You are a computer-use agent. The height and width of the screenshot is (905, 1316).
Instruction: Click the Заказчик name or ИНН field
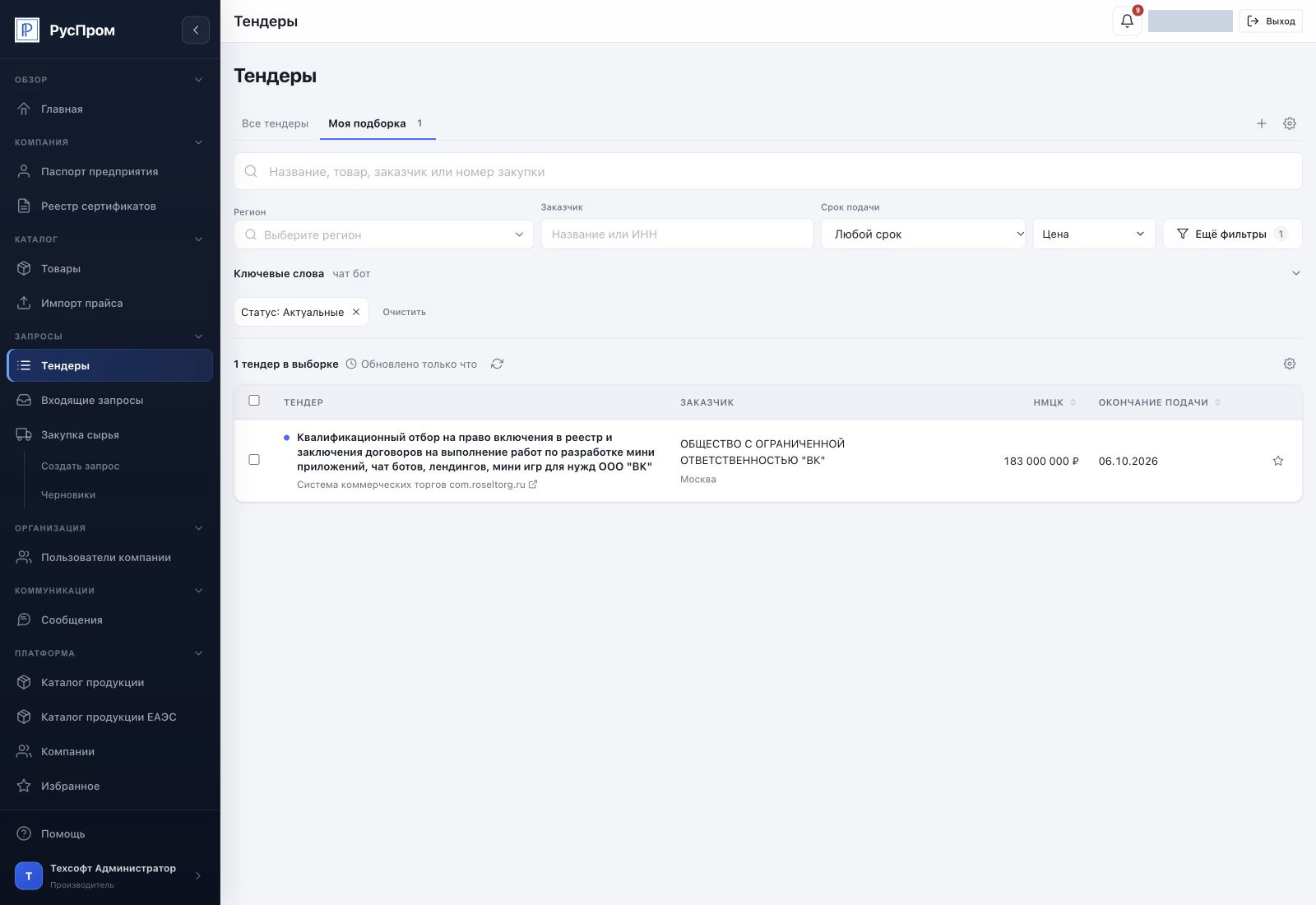[677, 234]
